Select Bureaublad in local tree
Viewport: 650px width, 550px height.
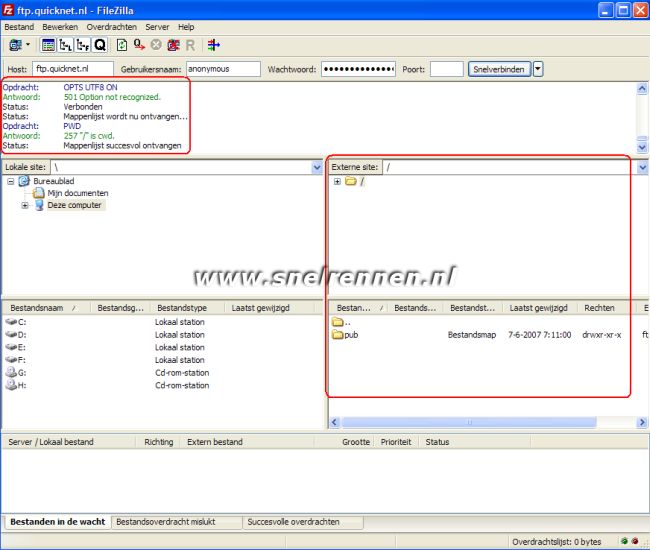click(53, 181)
